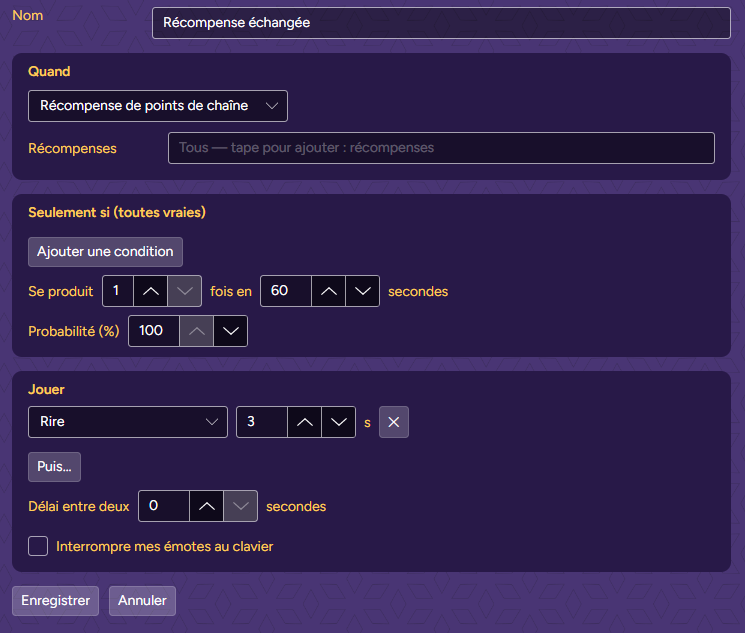Open the Récompense de points de chaîne dropdown

[x=158, y=106]
